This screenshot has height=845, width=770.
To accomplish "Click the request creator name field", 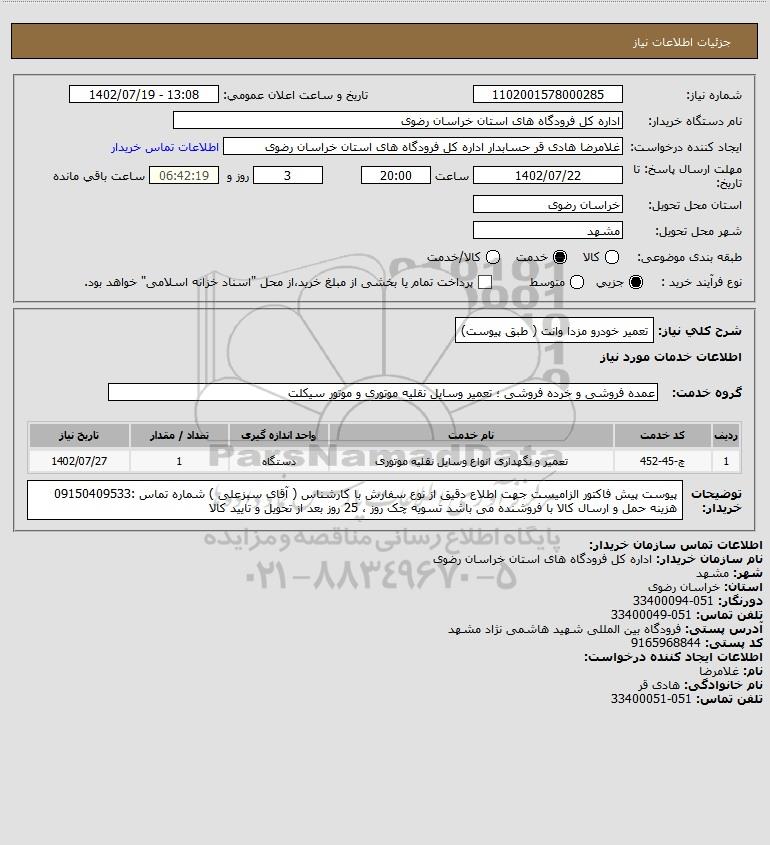I will (x=423, y=147).
